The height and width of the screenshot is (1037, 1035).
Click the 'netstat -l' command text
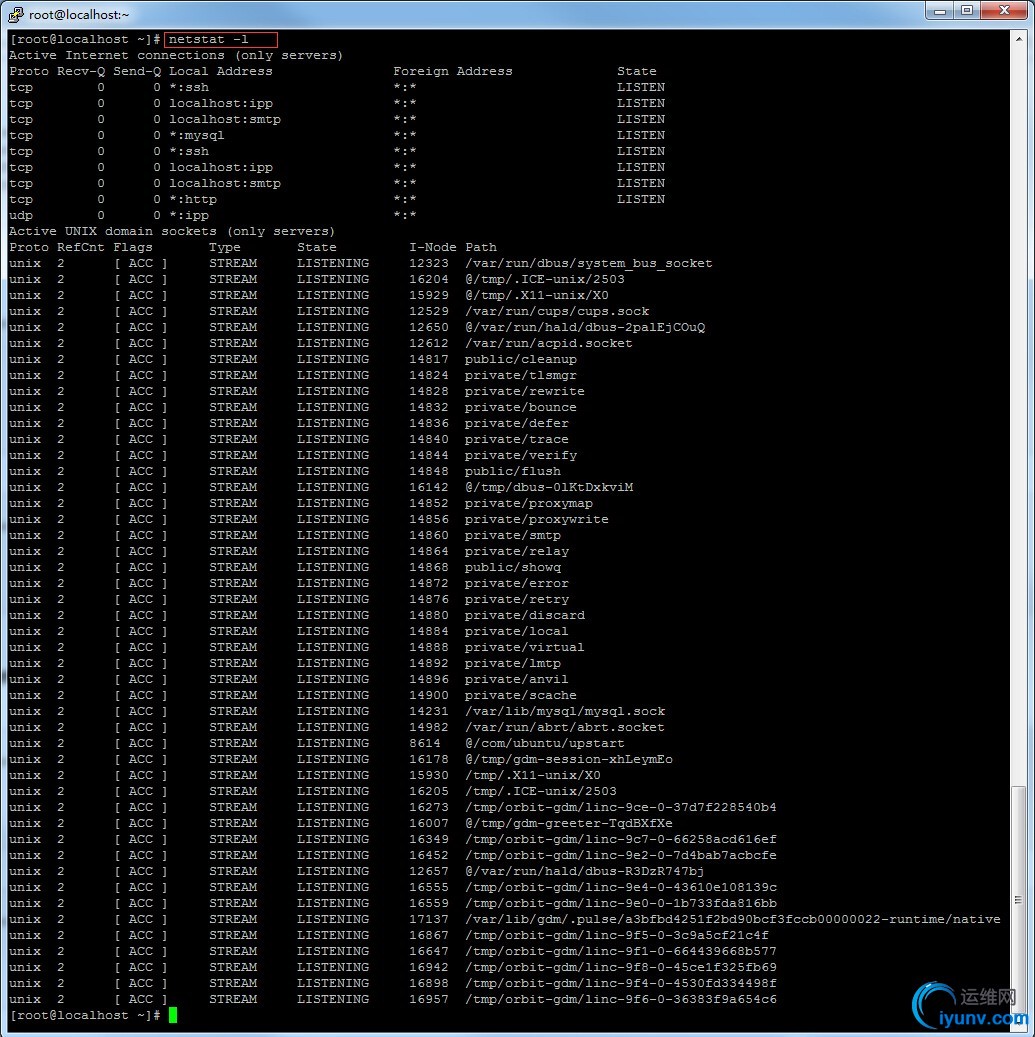pos(208,39)
